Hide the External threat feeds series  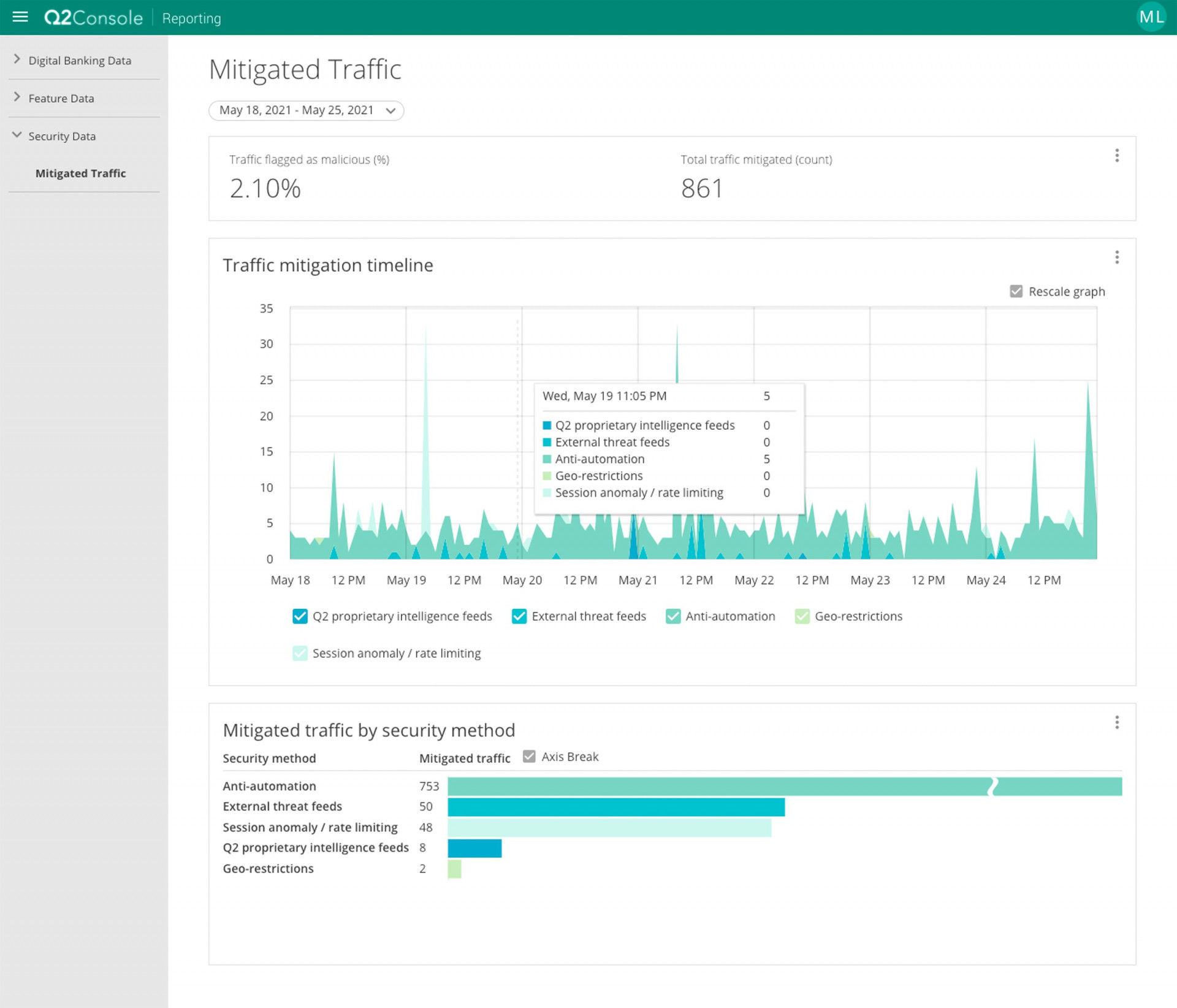click(x=519, y=616)
